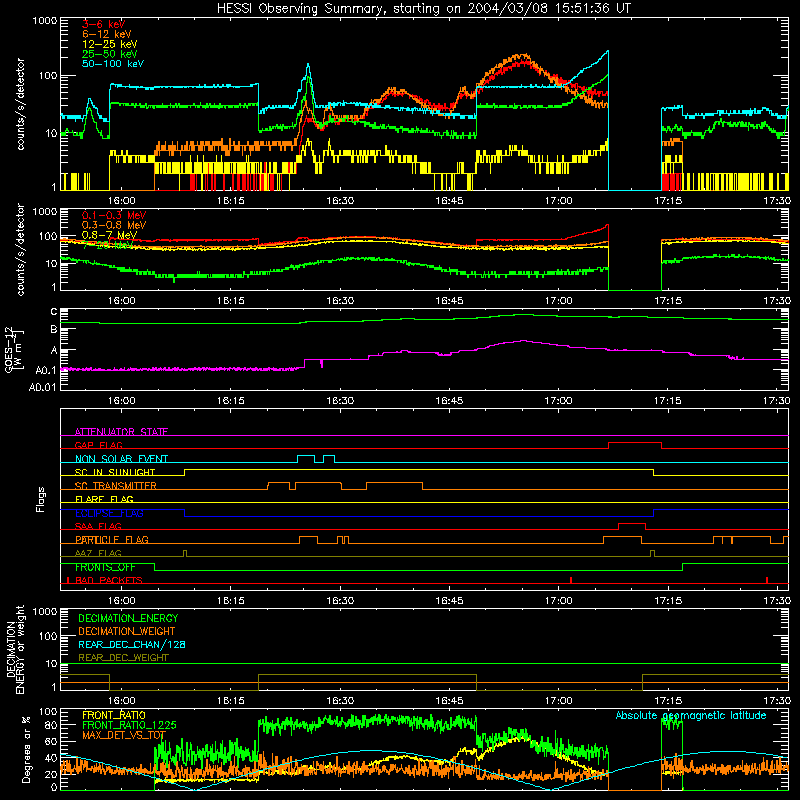Pick the '50-100 keV' legend entry
The image size is (800, 800).
click(113, 64)
